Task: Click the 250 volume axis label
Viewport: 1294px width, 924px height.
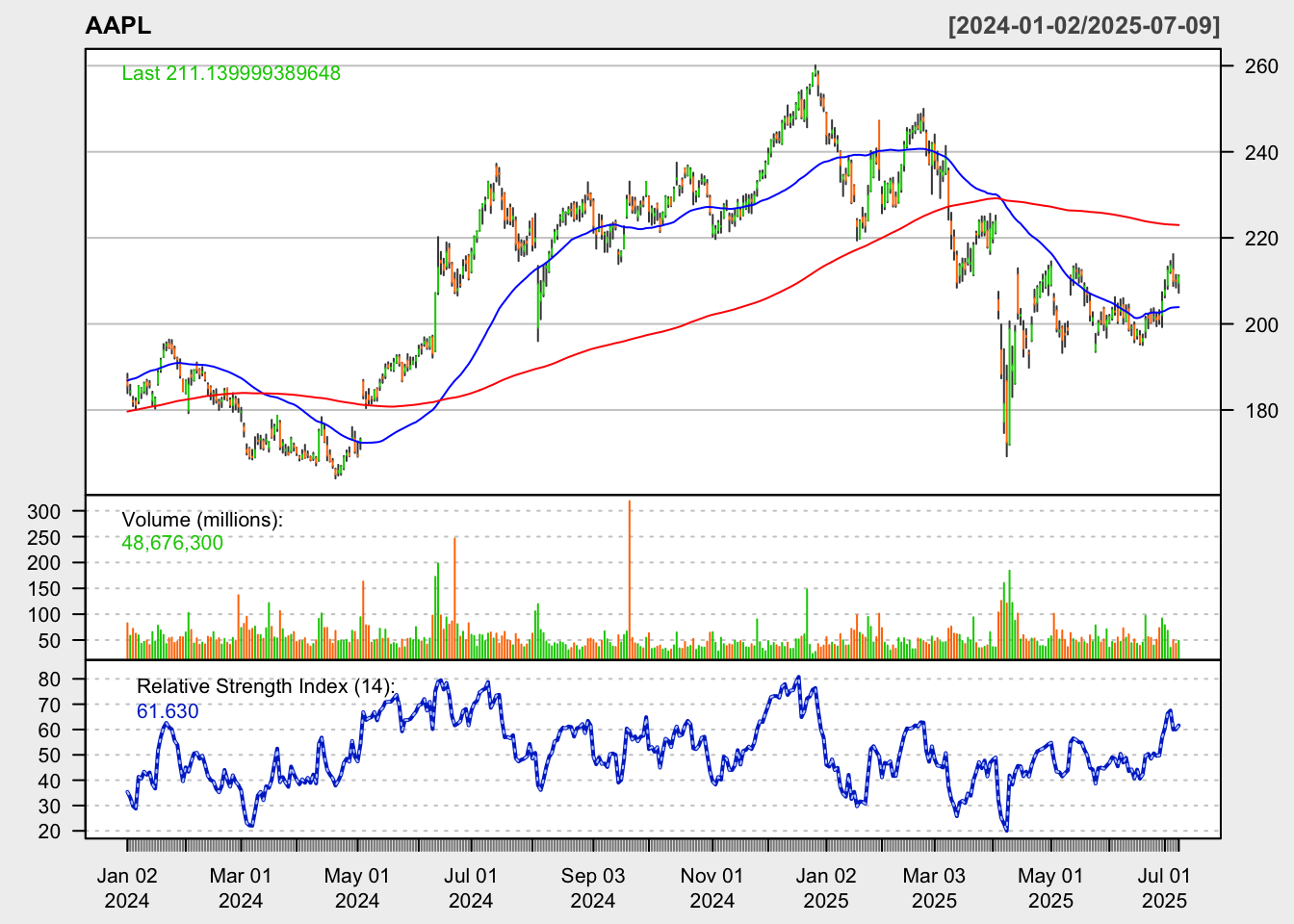Action: click(44, 537)
